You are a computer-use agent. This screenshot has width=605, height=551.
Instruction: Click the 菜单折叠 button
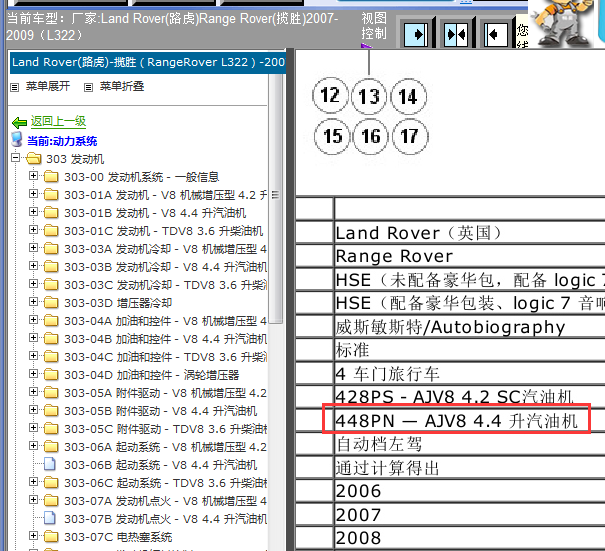[122, 86]
